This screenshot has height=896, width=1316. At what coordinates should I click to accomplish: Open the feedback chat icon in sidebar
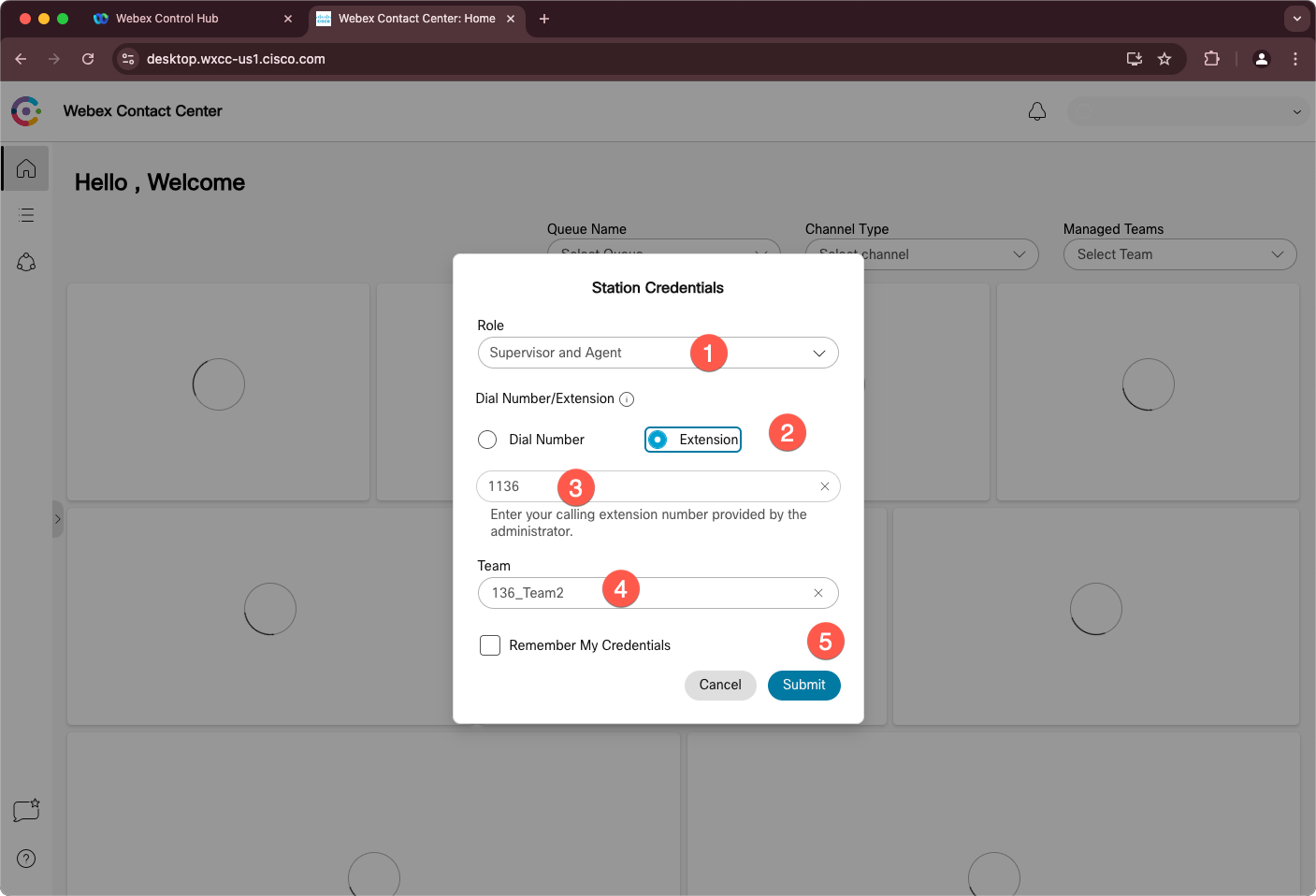coord(26,810)
